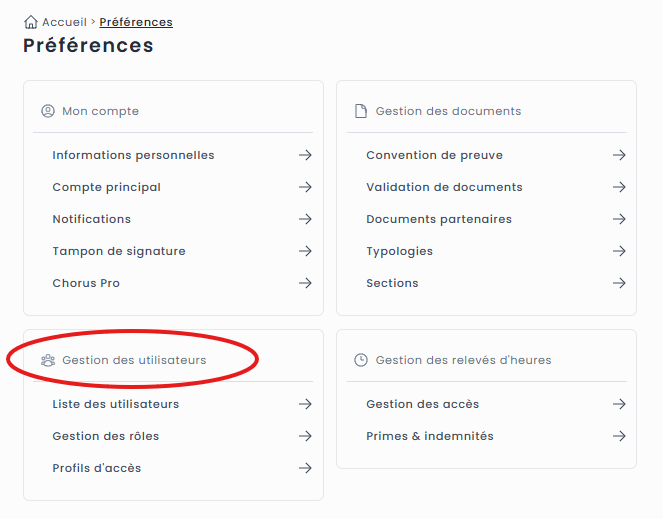Viewport: 663px width, 519px height.
Task: Open Compte principal settings
Action: click(x=106, y=187)
